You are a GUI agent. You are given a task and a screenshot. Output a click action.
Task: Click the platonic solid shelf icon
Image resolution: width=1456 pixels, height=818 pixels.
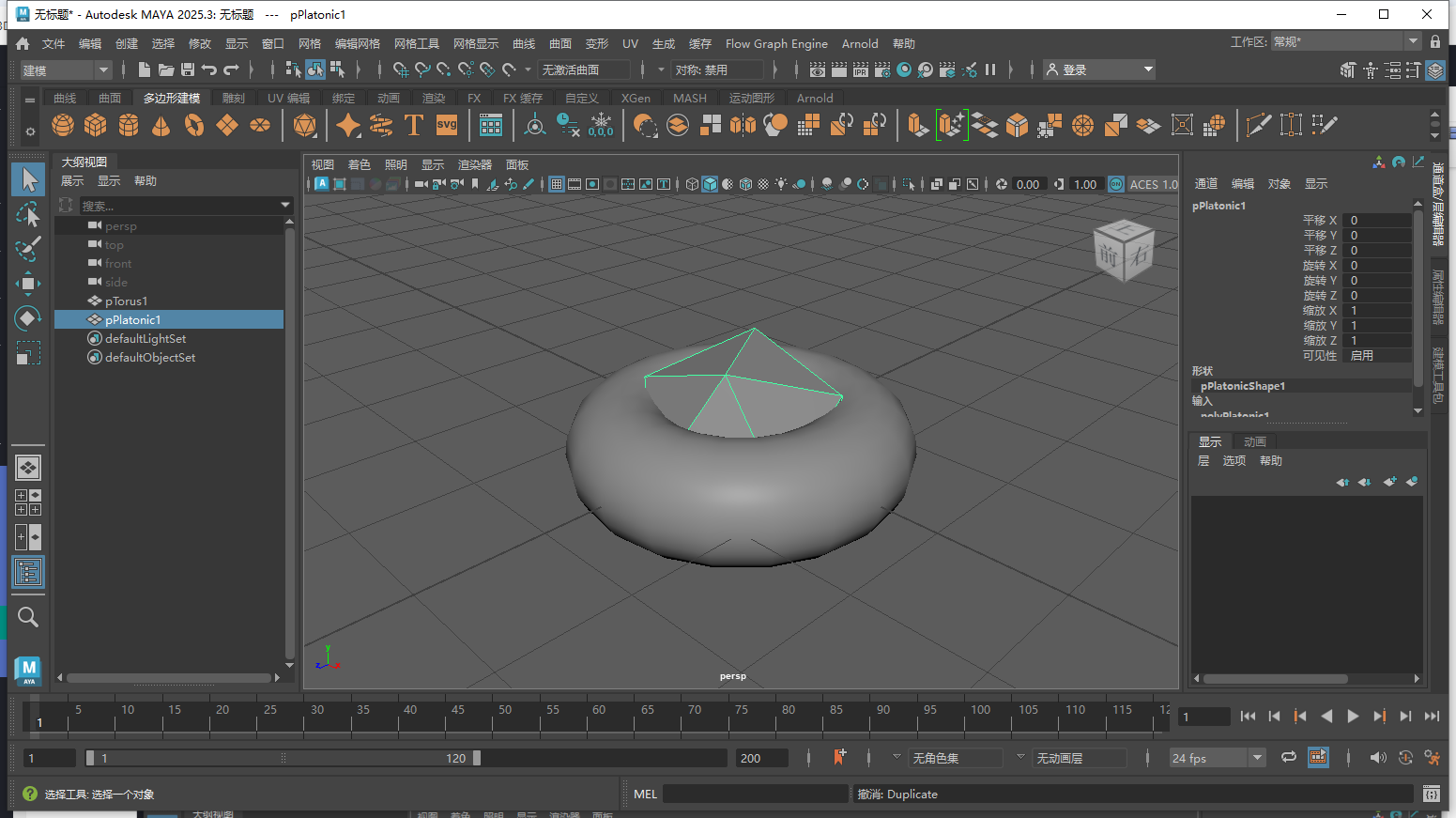pos(304,125)
